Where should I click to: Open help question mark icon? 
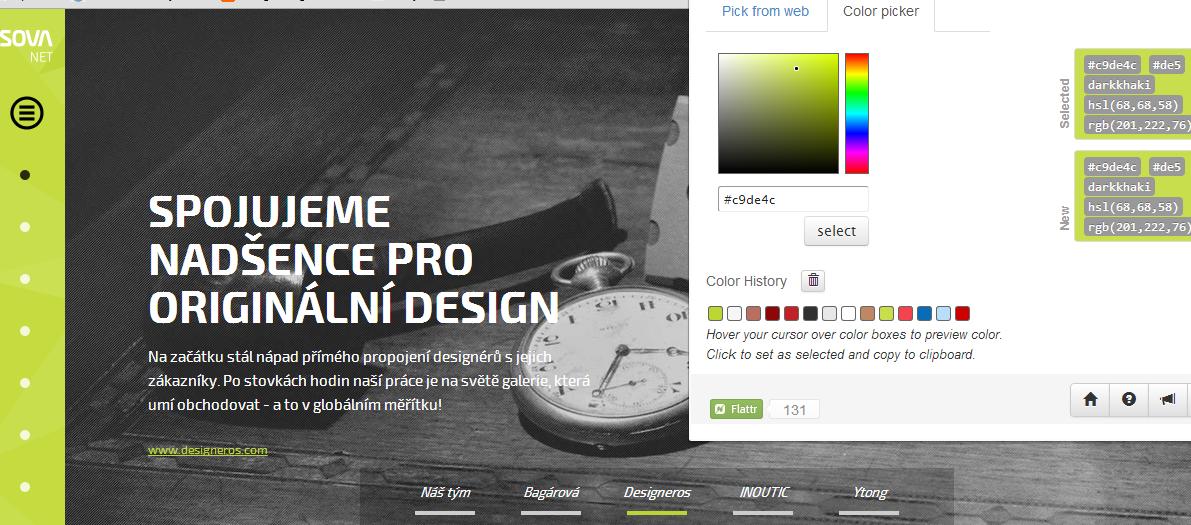coord(1129,400)
